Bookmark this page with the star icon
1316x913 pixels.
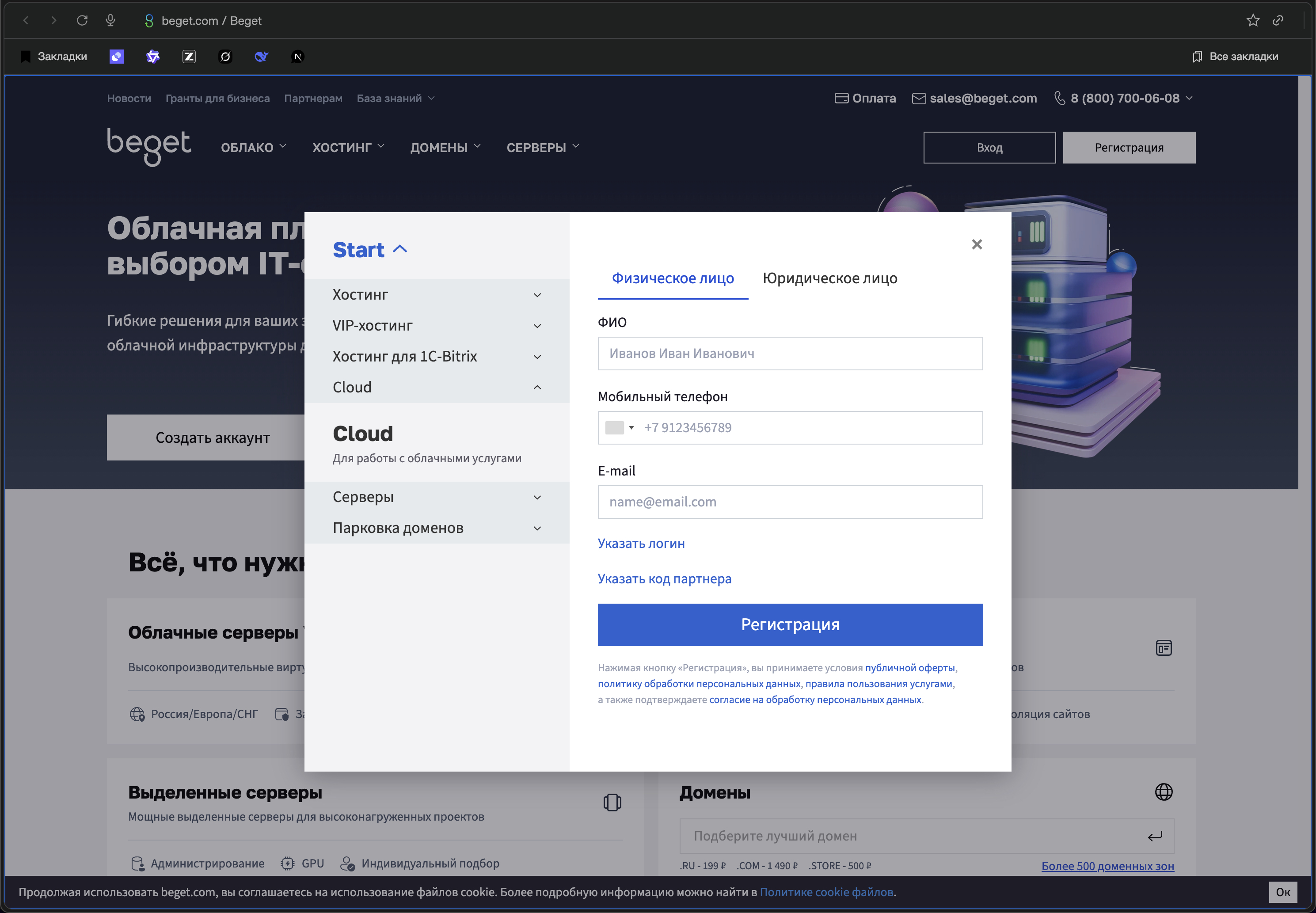pos(1252,21)
